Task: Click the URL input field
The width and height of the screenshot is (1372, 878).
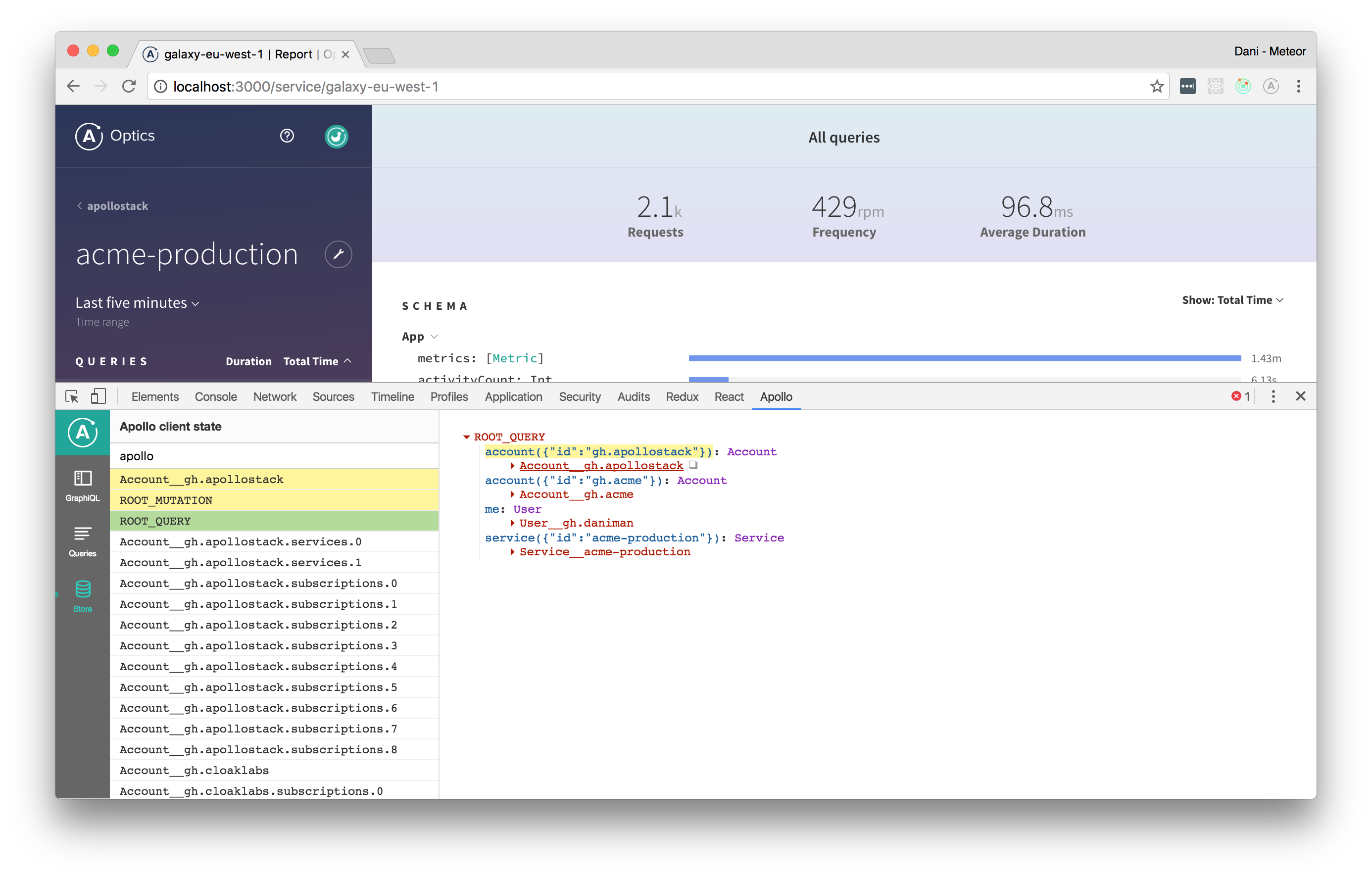Action: (660, 87)
